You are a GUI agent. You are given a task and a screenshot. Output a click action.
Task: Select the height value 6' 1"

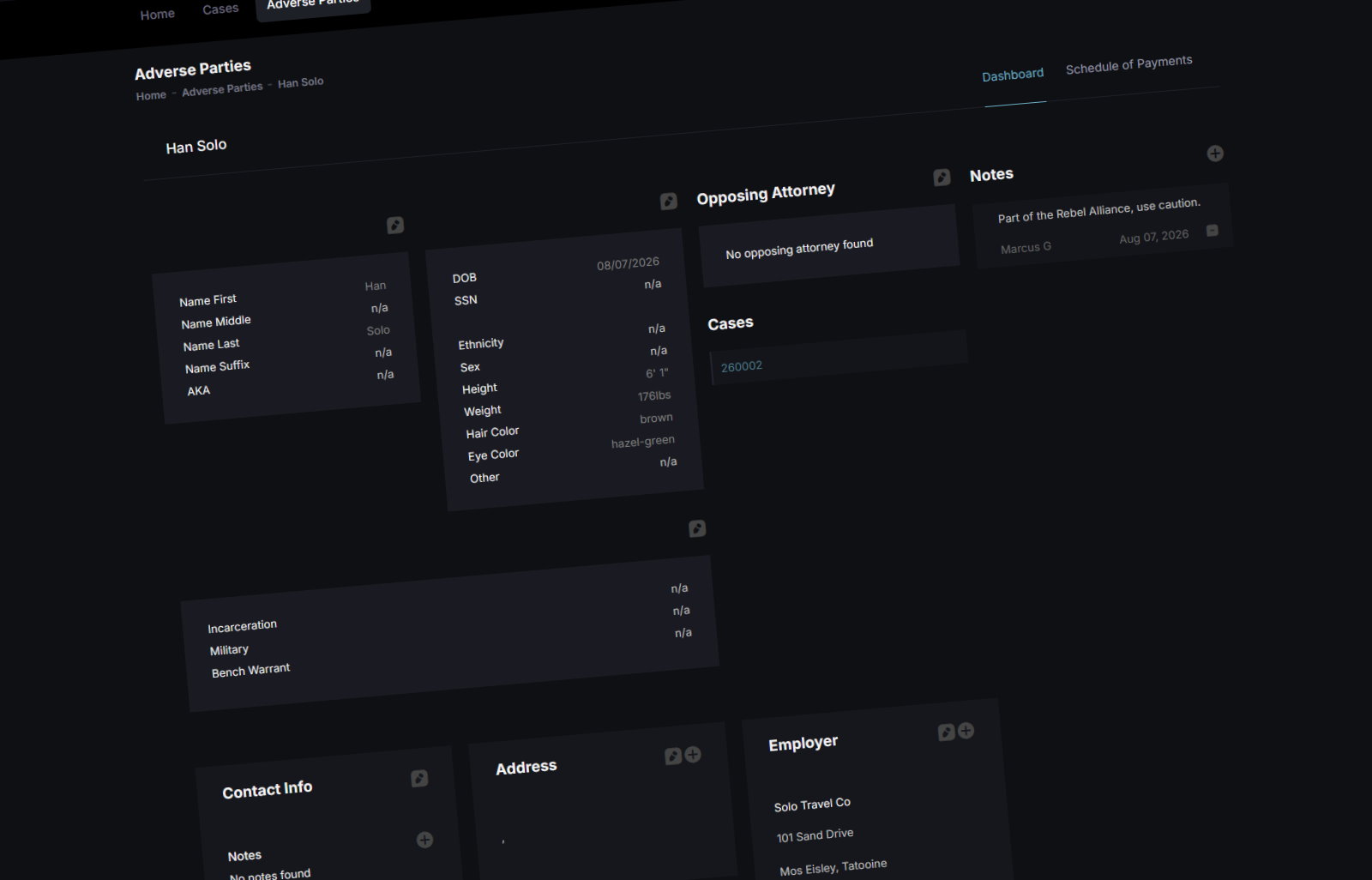657,373
